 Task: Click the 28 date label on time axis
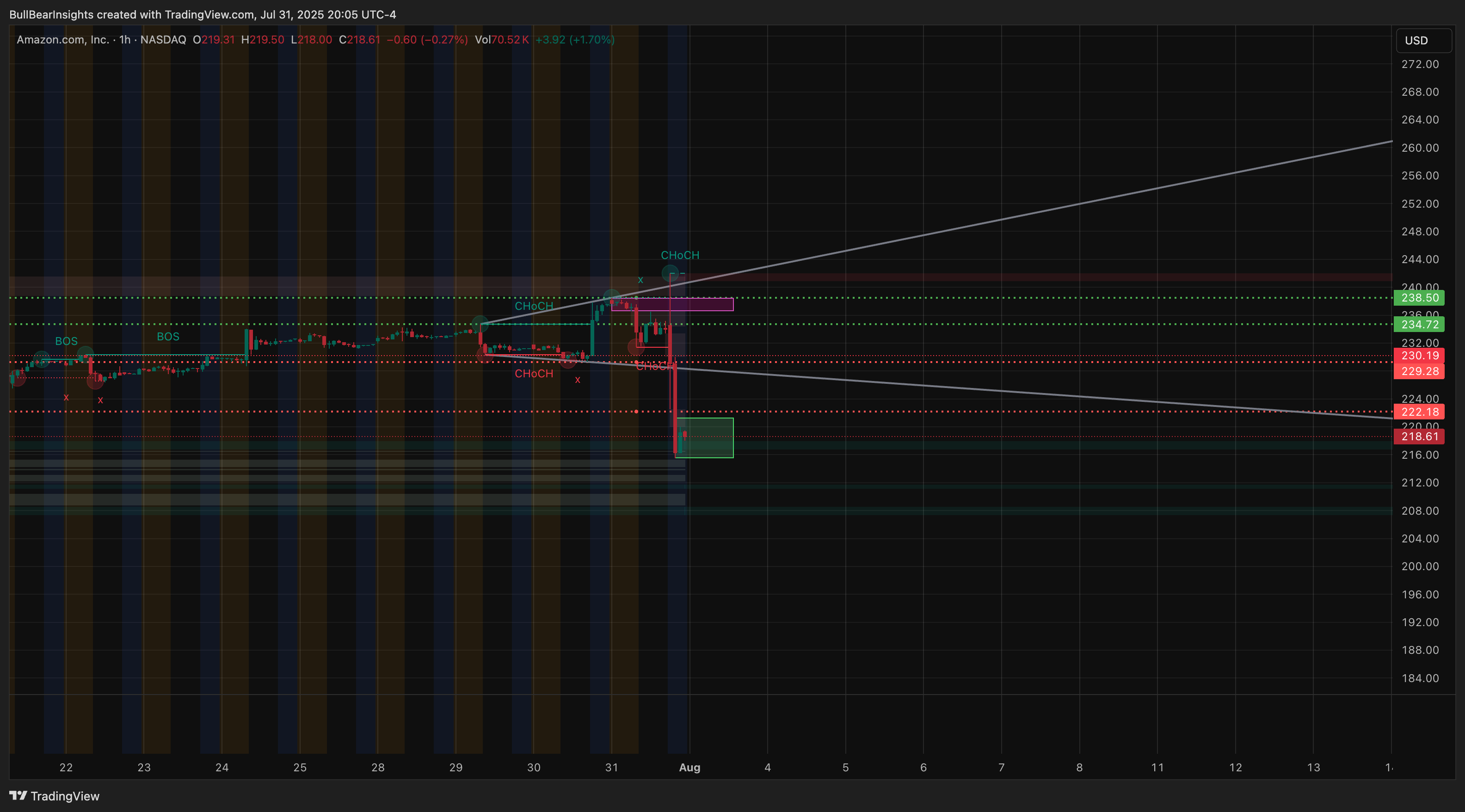[378, 767]
